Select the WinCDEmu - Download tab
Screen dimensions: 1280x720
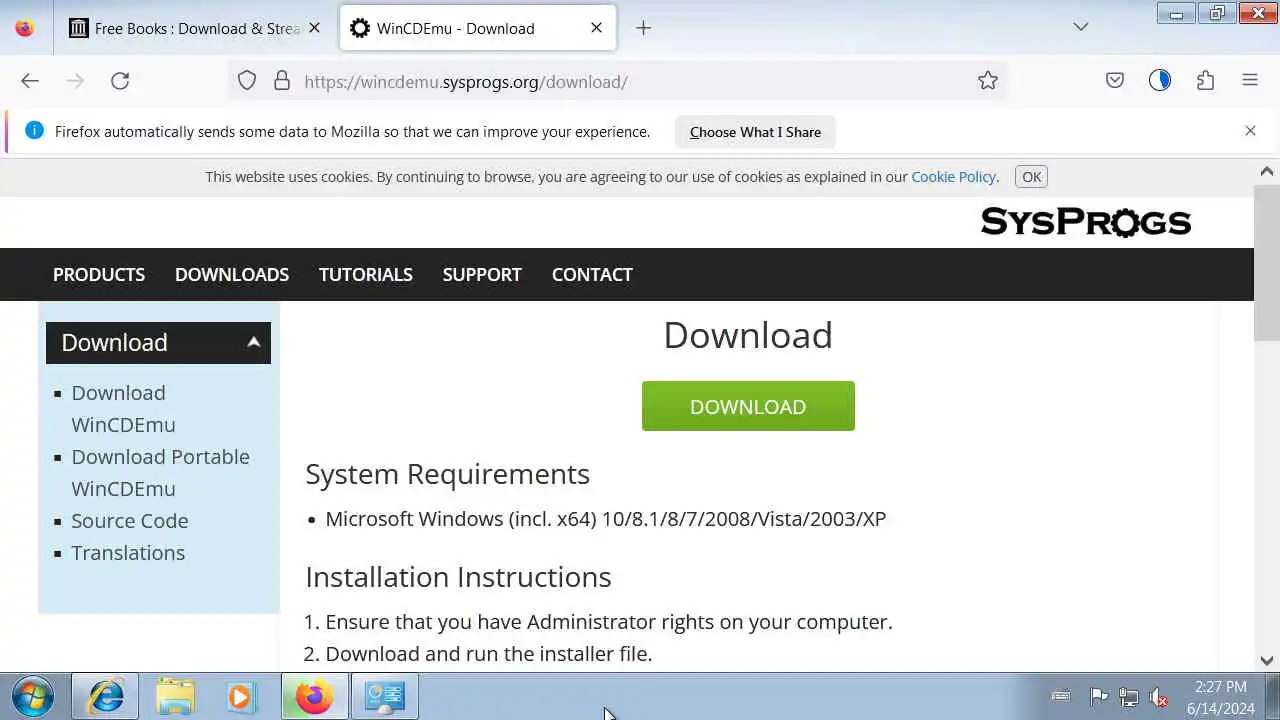tap(478, 28)
